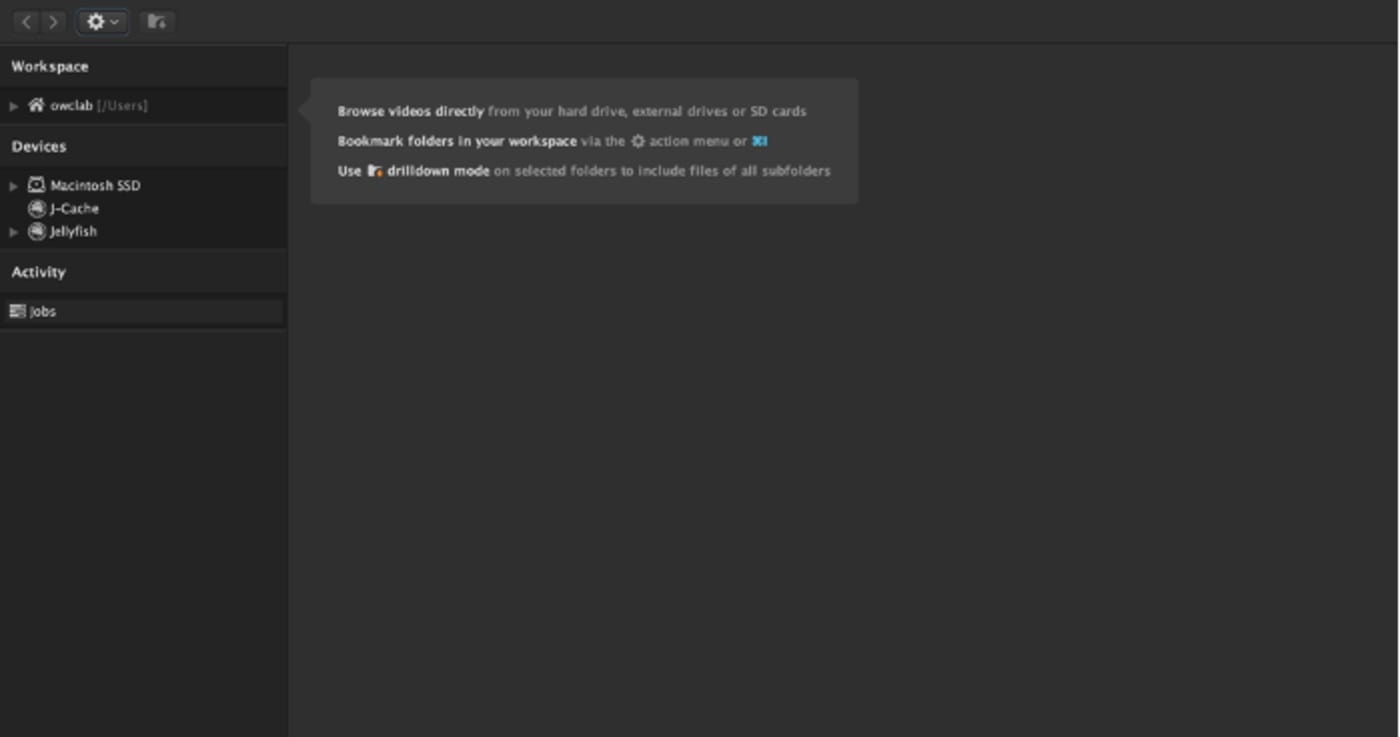Click the back navigation arrow
The width and height of the screenshot is (1400, 737).
tap(26, 21)
